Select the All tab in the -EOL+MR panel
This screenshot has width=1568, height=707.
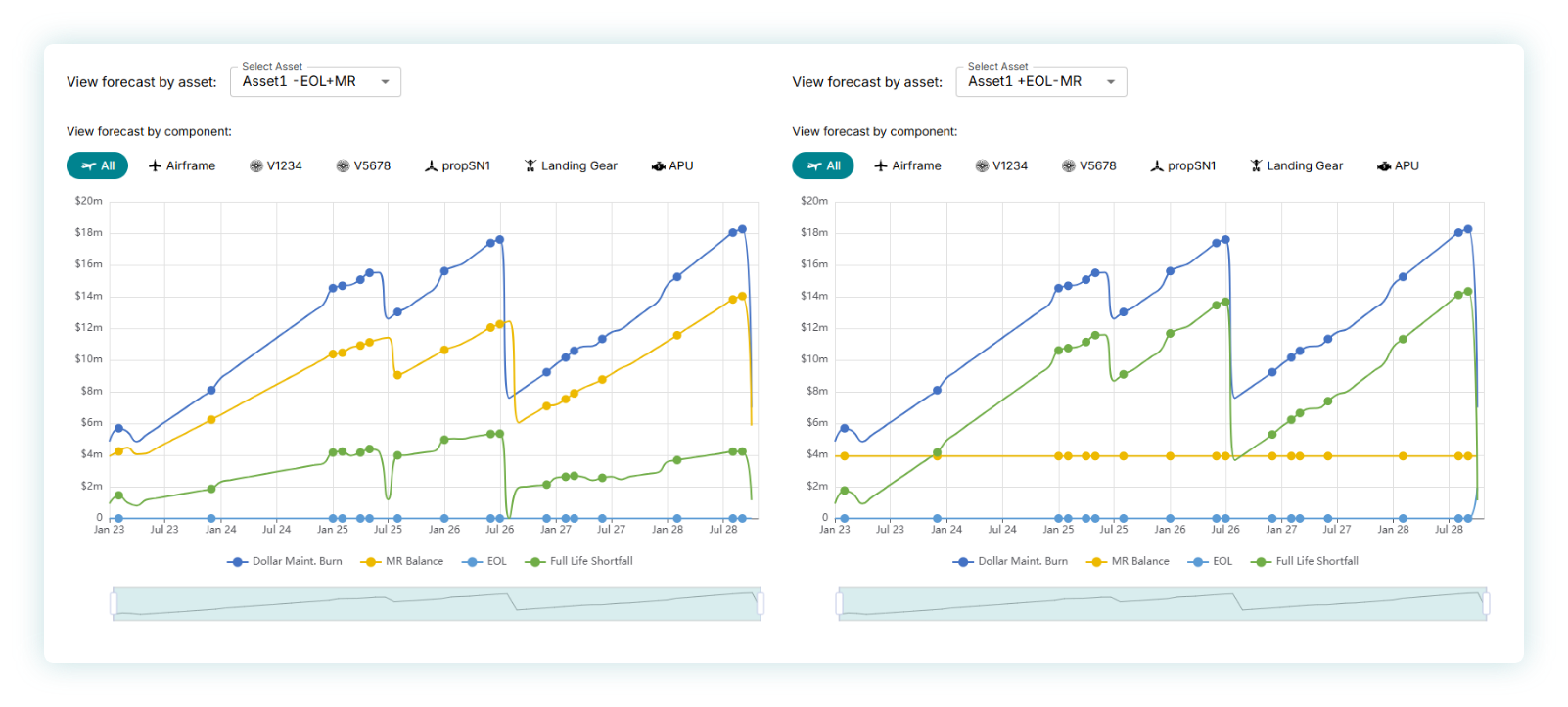coord(98,165)
